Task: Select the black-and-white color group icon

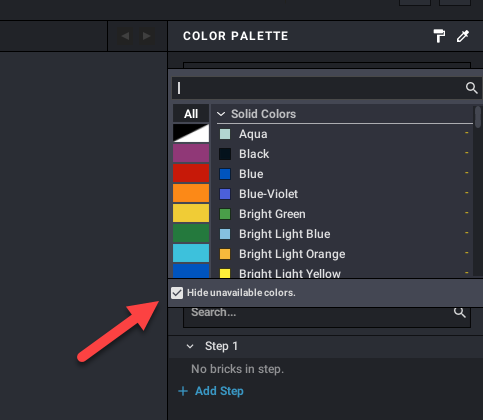Action: pyautogui.click(x=191, y=133)
